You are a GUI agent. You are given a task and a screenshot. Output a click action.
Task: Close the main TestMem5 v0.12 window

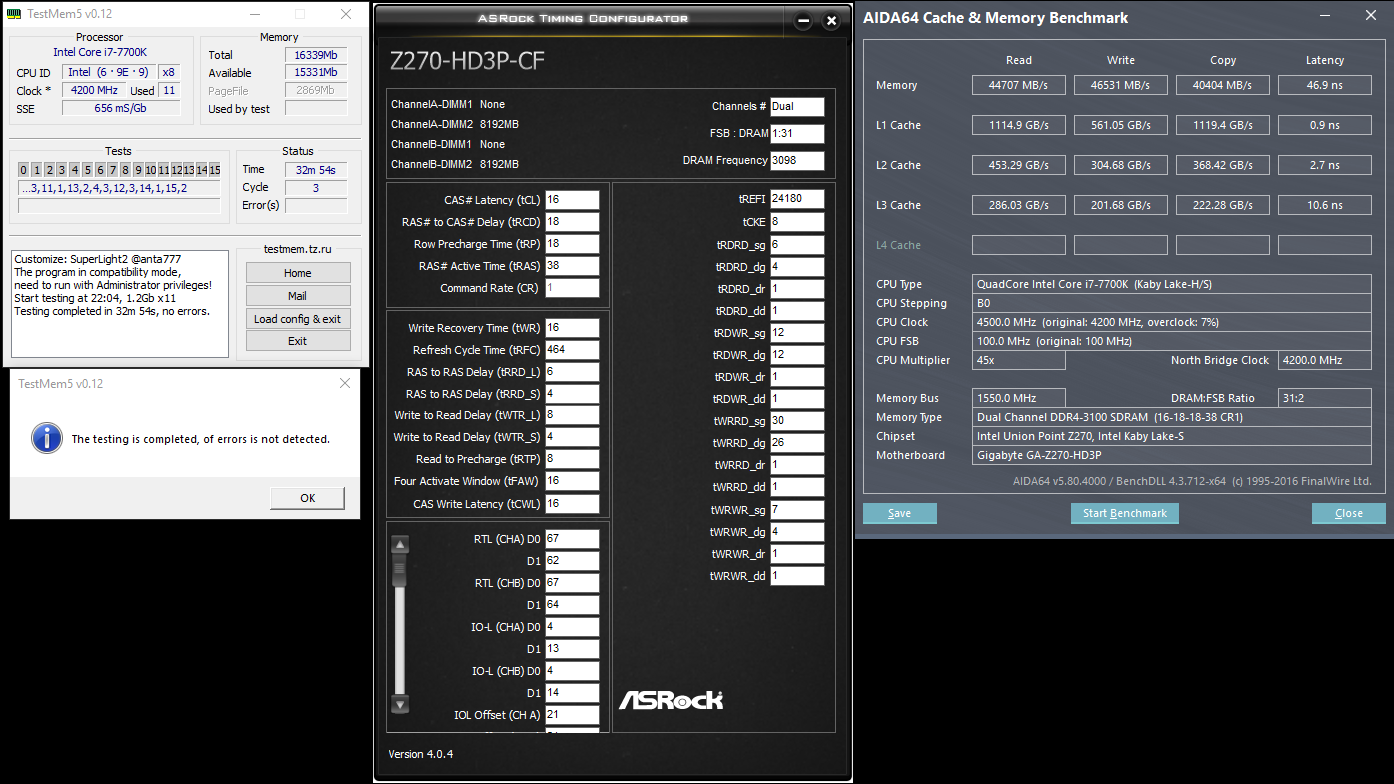tap(345, 14)
